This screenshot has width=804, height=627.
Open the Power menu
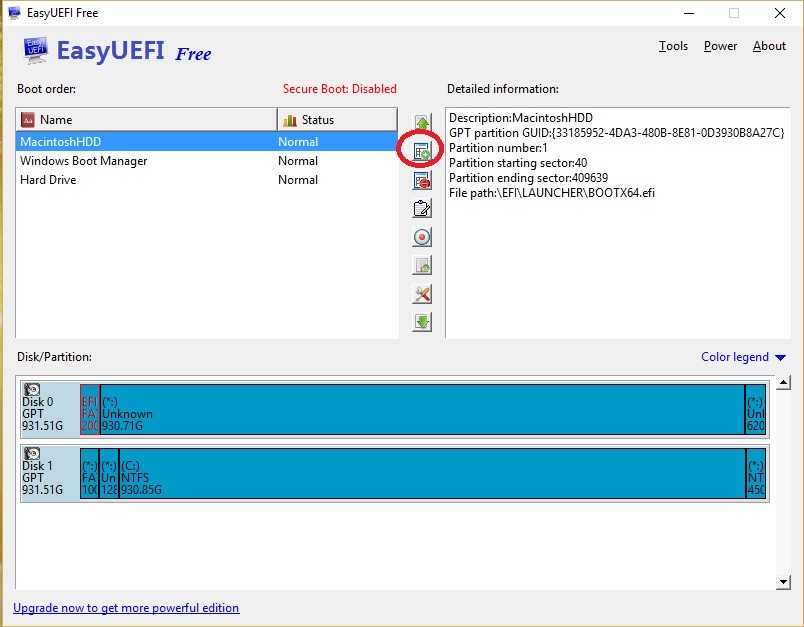pyautogui.click(x=720, y=46)
